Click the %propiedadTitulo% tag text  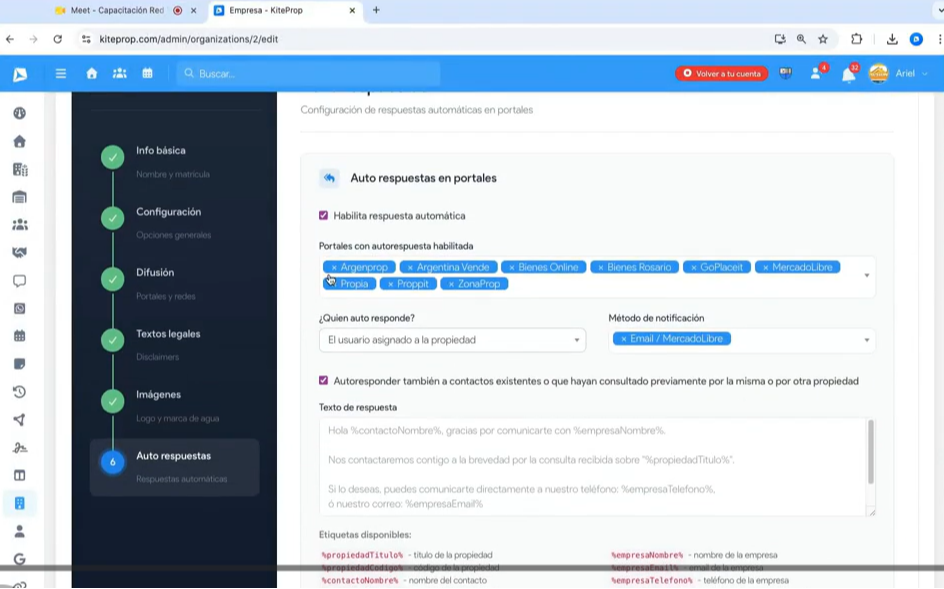click(362, 555)
